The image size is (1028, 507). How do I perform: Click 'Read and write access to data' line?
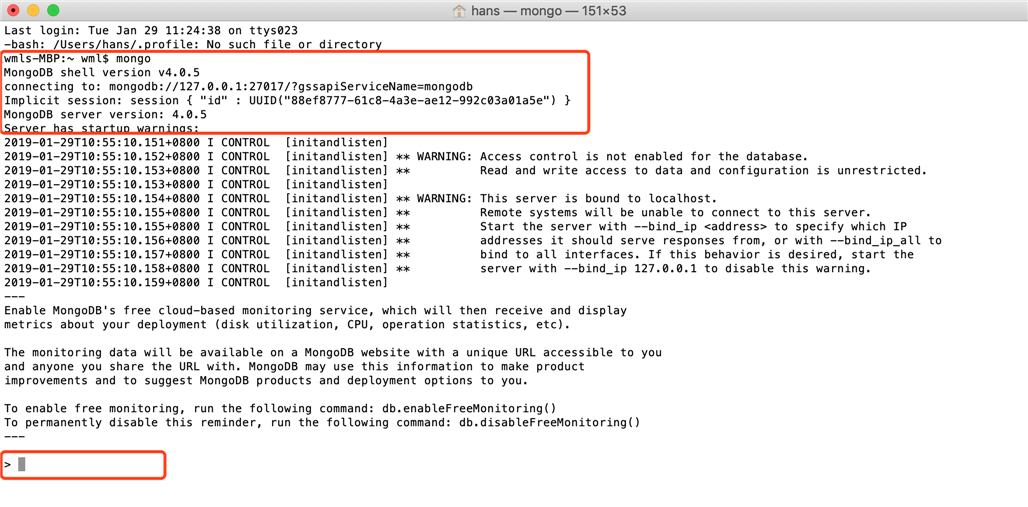click(x=465, y=171)
